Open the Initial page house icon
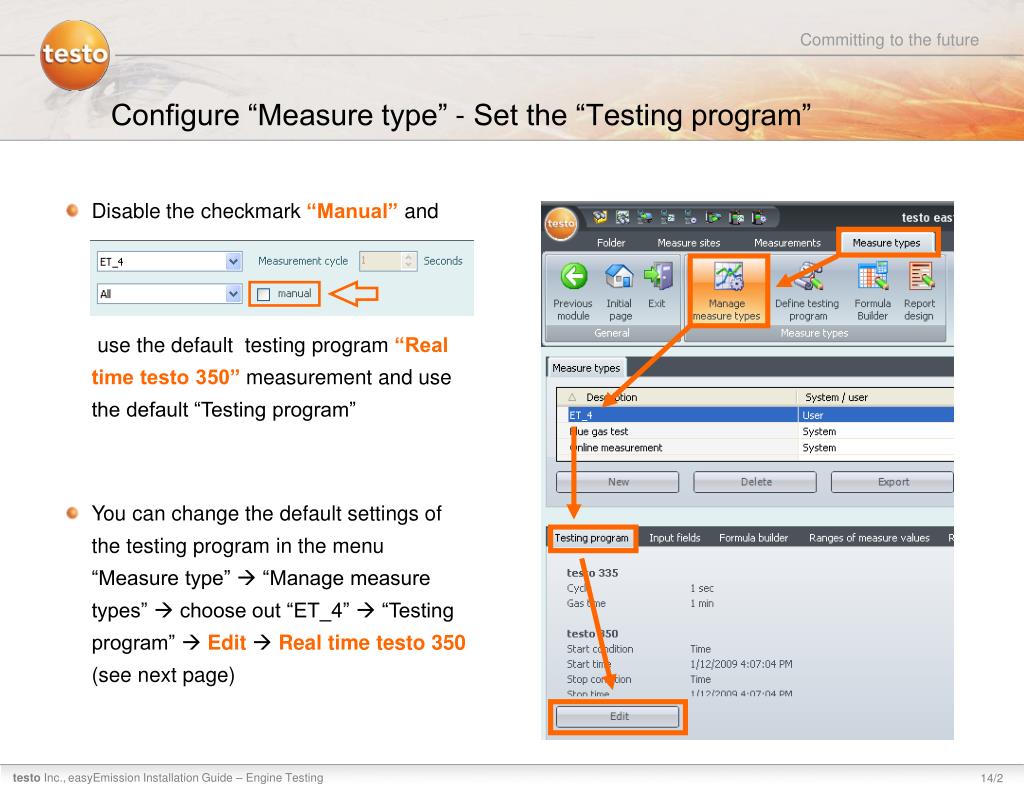The width and height of the screenshot is (1024, 791). click(x=619, y=276)
